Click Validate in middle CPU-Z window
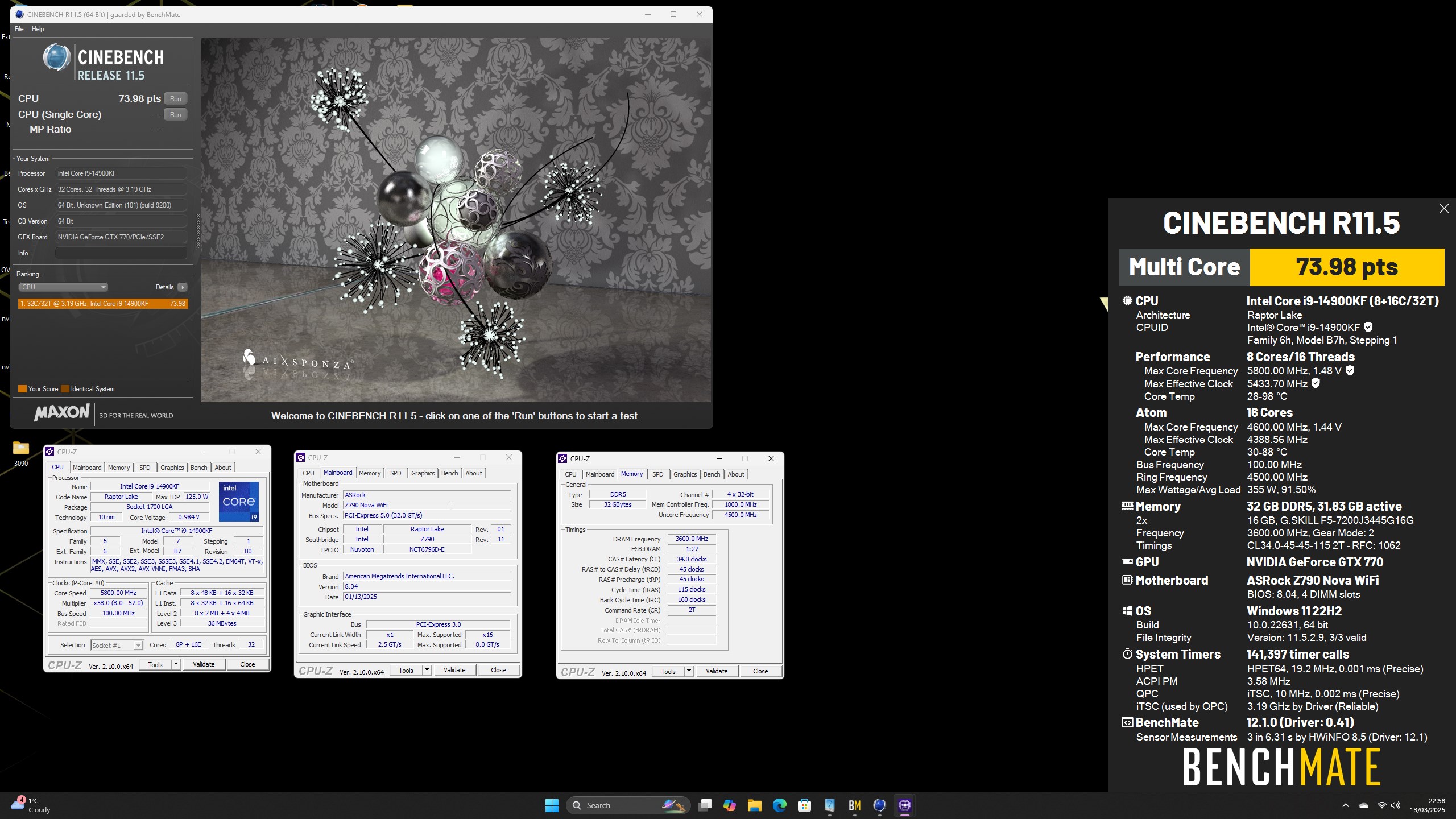This screenshot has height=819, width=1456. [x=454, y=670]
